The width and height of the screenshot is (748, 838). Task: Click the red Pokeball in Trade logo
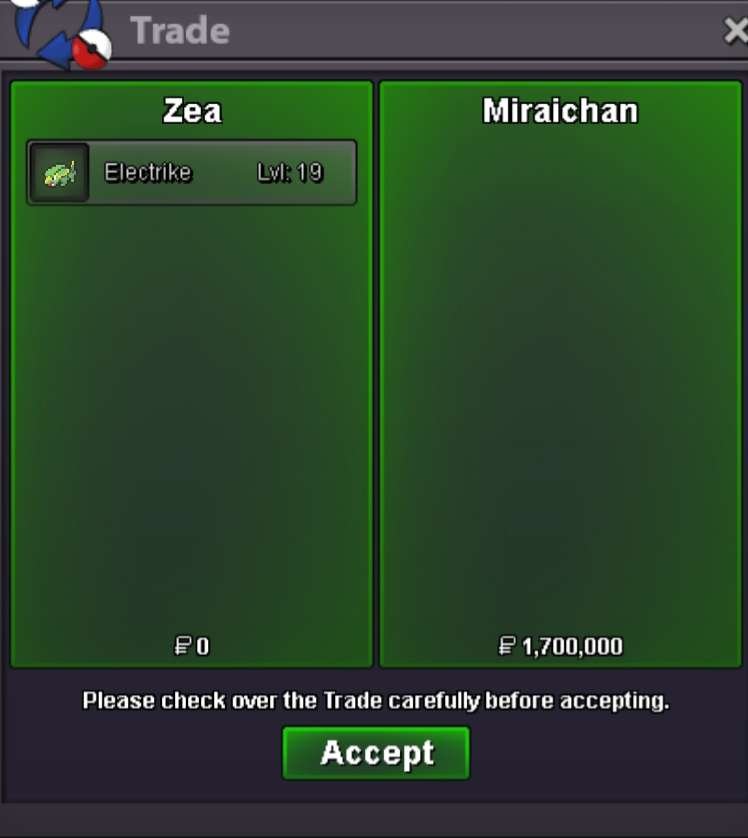91,50
